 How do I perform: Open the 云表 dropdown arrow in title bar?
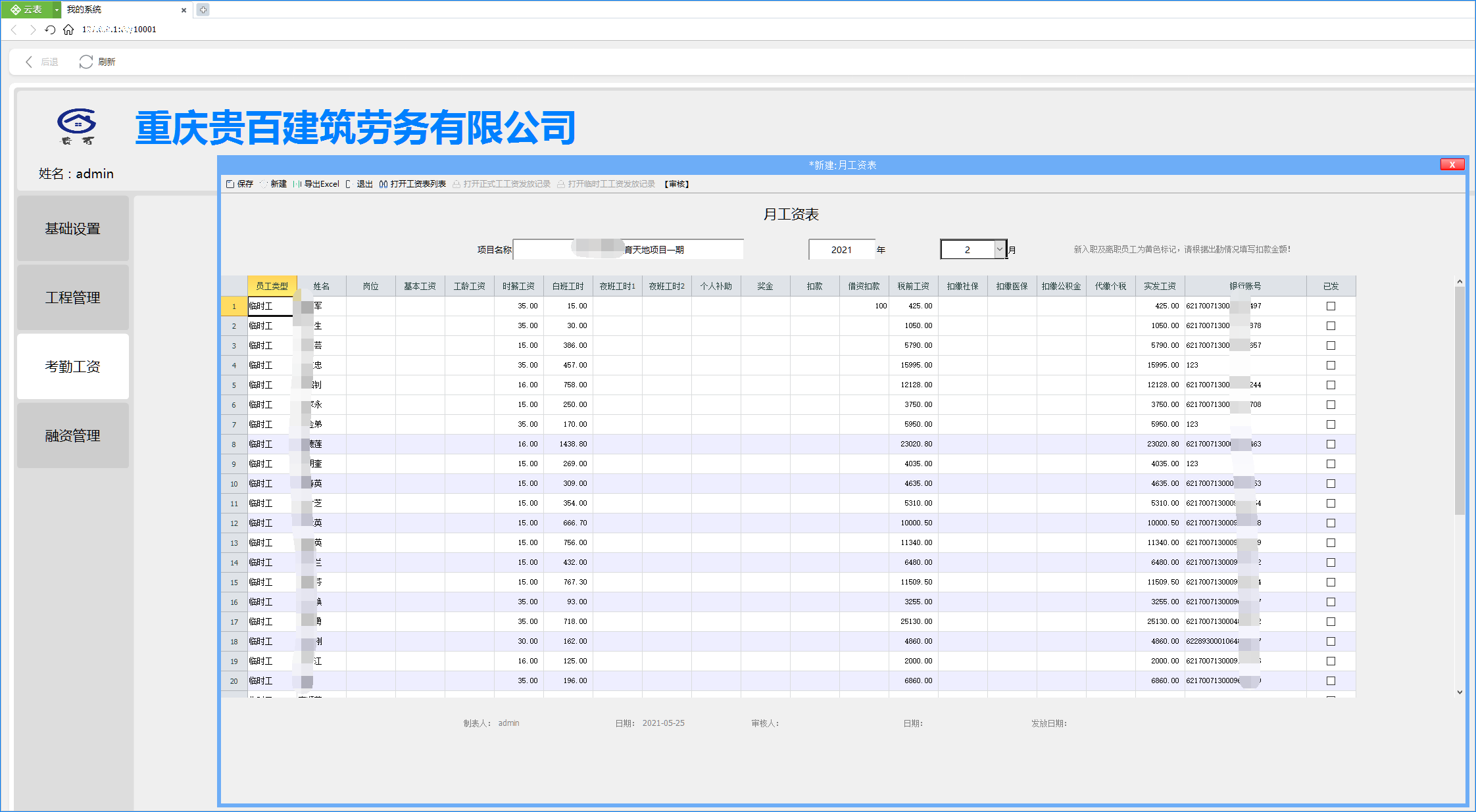(x=57, y=10)
